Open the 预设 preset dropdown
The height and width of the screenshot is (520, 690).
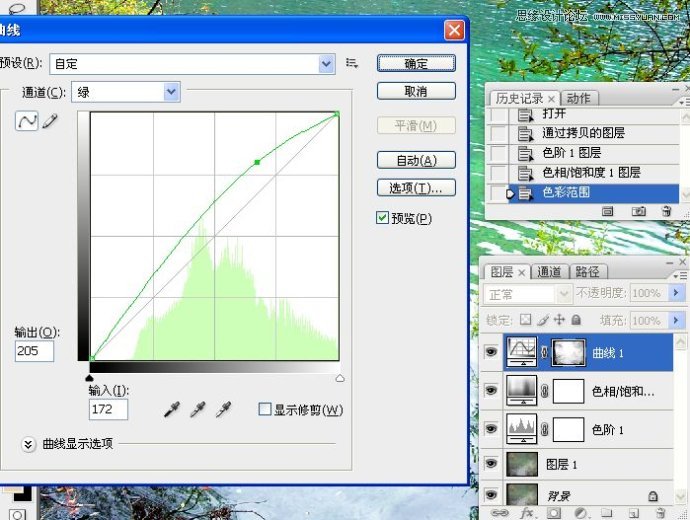click(x=326, y=64)
